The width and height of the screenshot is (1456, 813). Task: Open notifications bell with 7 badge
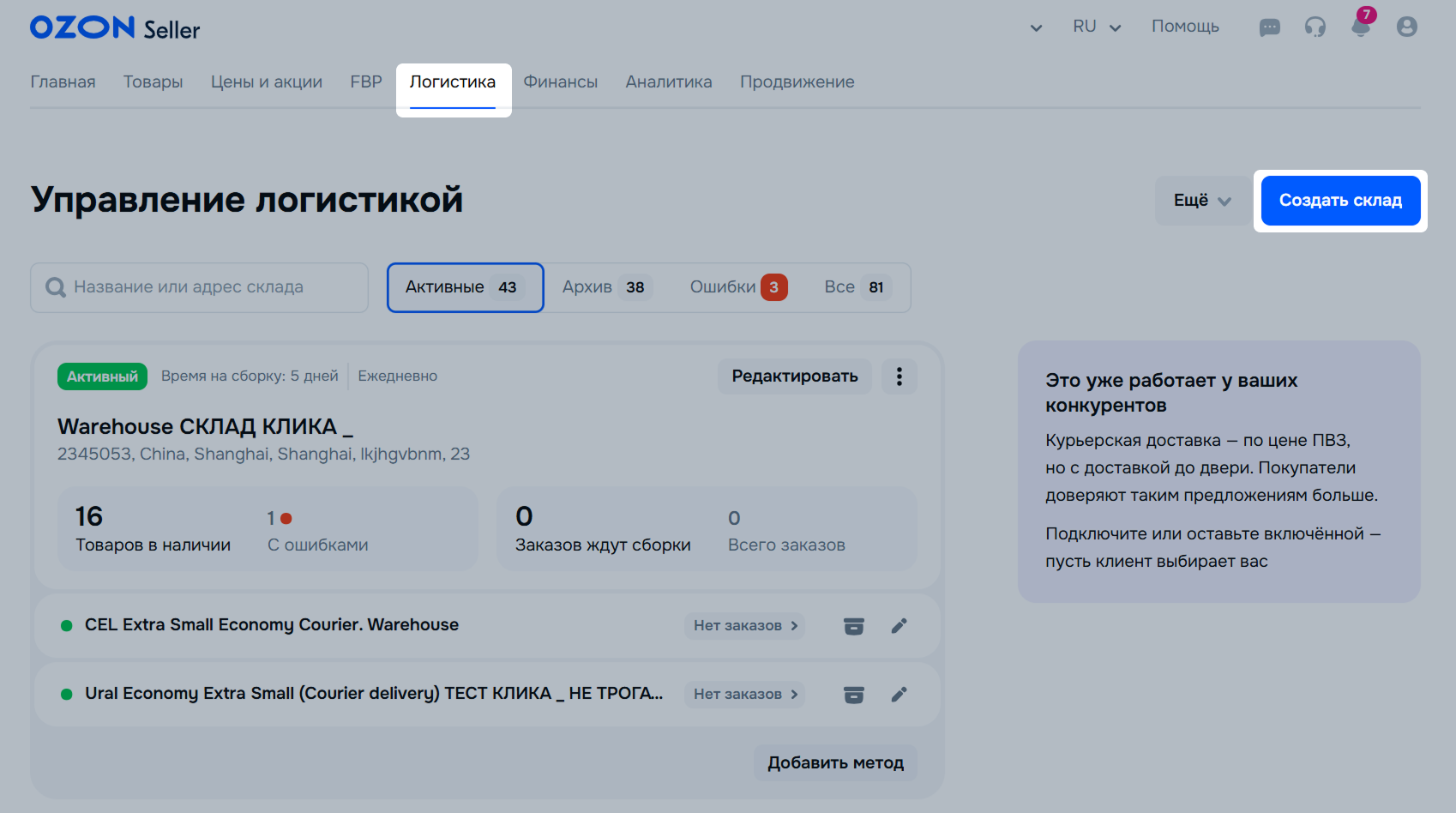(1360, 26)
